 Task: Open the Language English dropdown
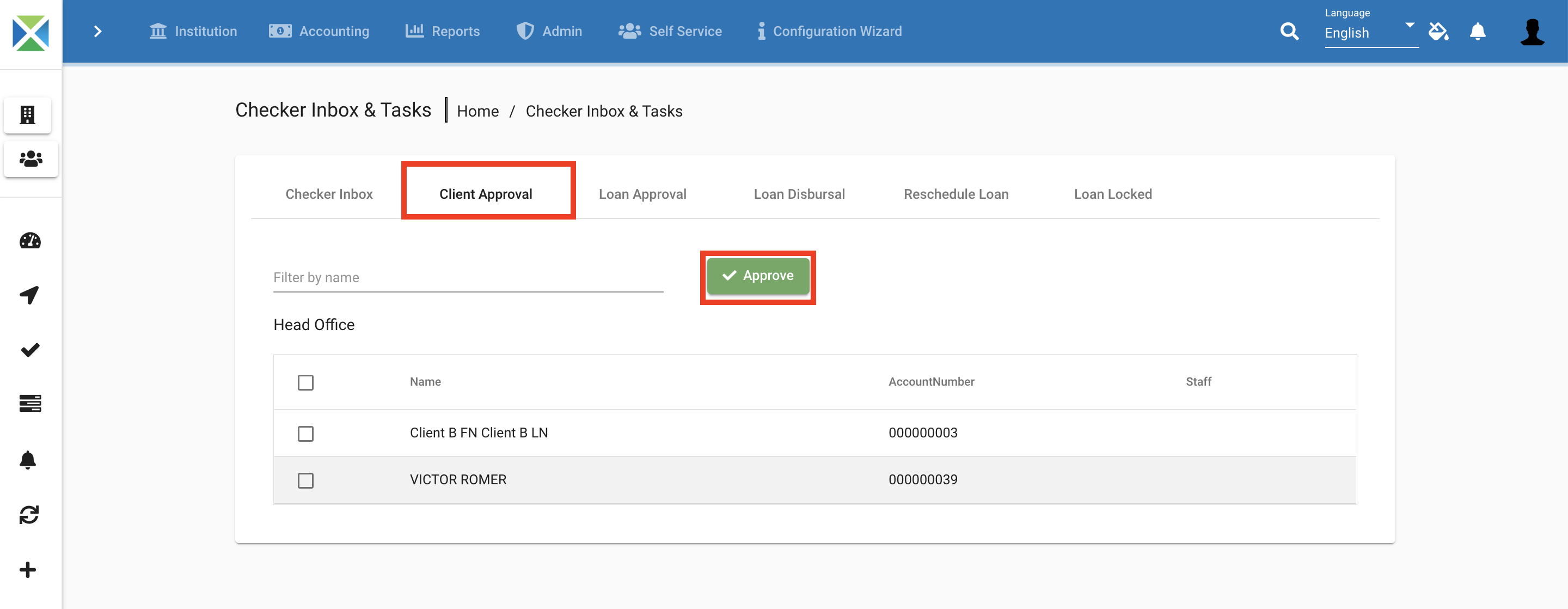(1370, 32)
